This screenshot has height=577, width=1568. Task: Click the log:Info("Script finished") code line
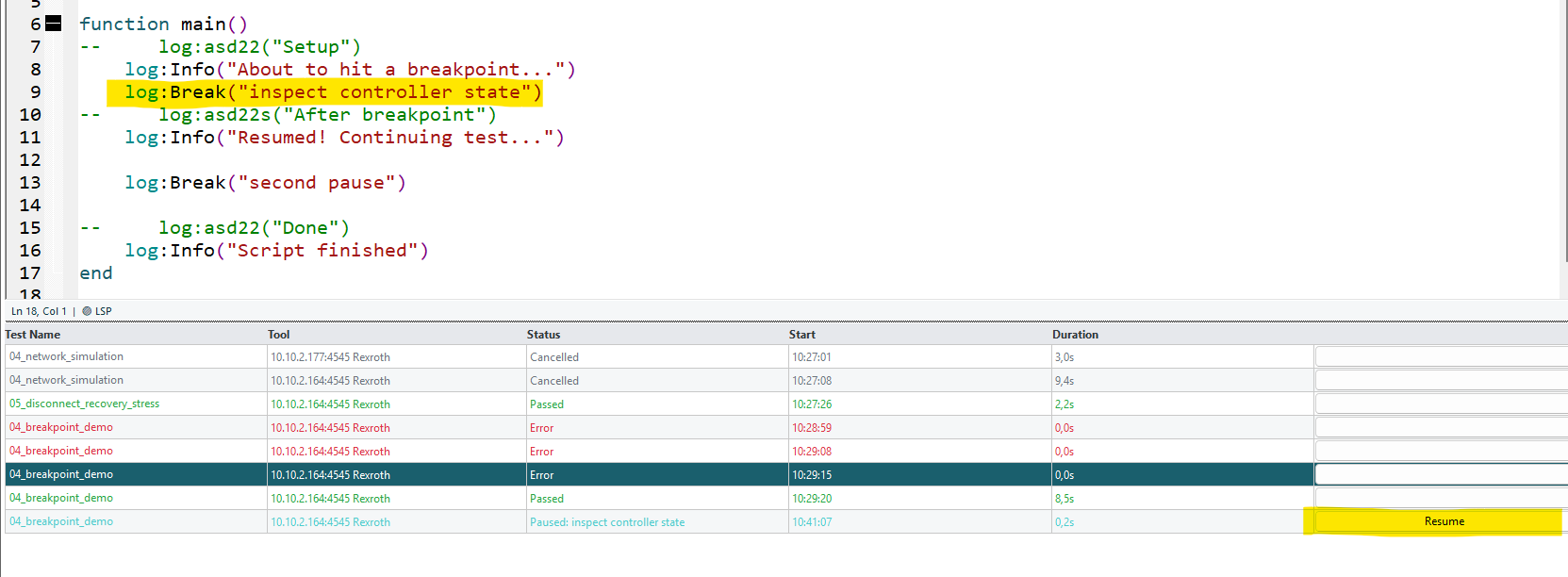(276, 250)
